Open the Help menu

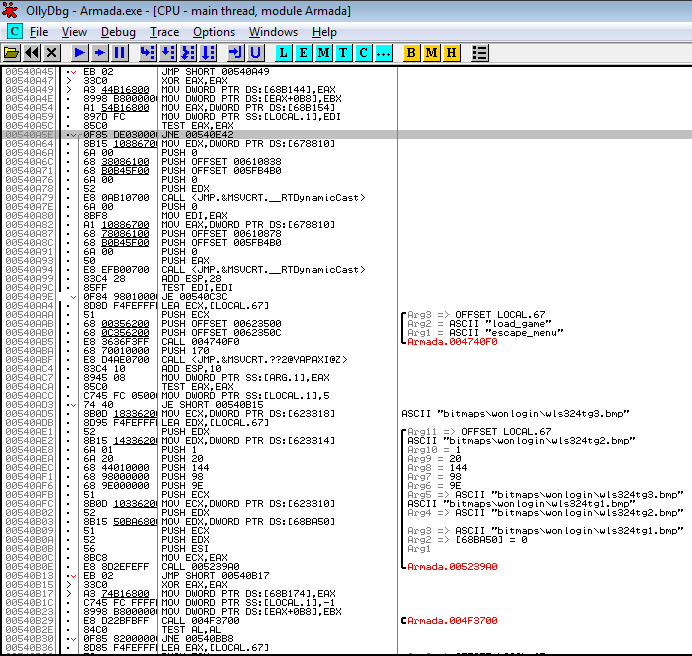324,32
